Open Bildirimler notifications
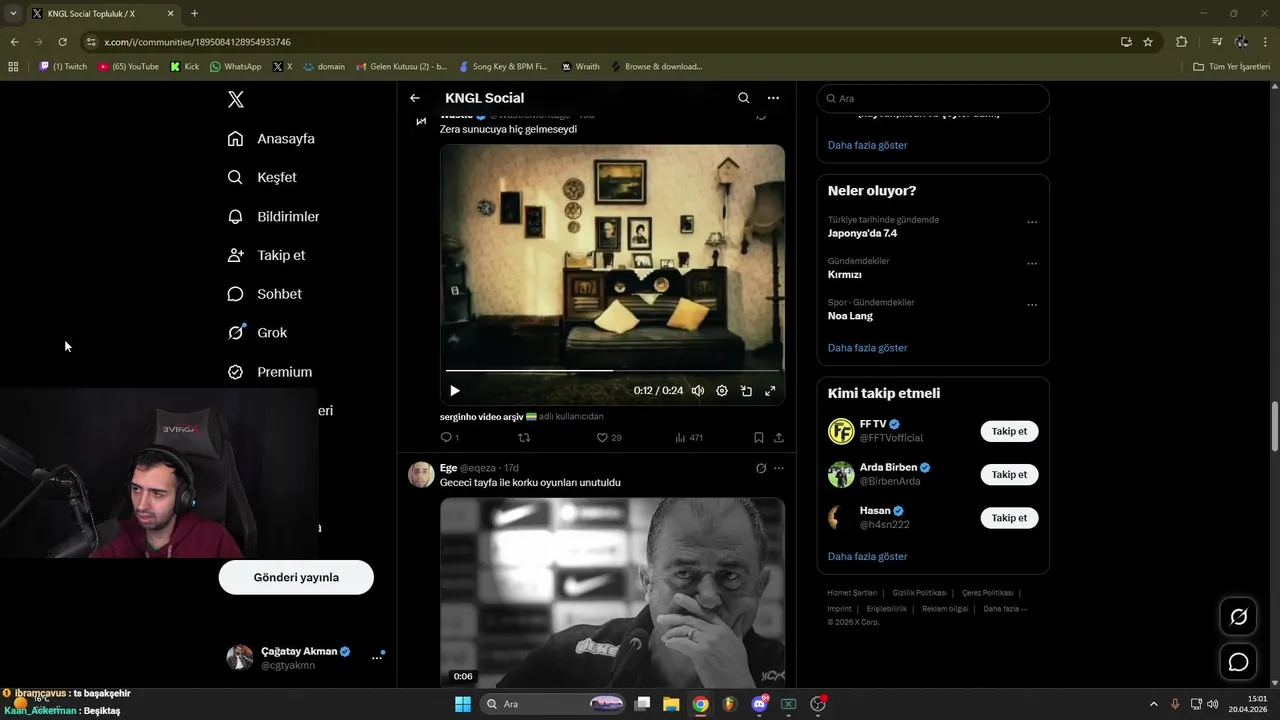The image size is (1280, 720). pyautogui.click(x=273, y=216)
